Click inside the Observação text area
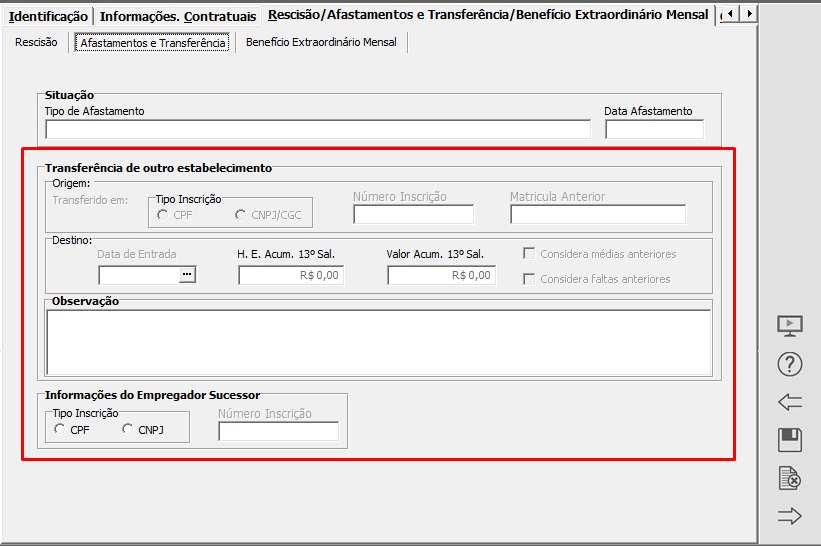This screenshot has height=546, width=821. click(378, 342)
